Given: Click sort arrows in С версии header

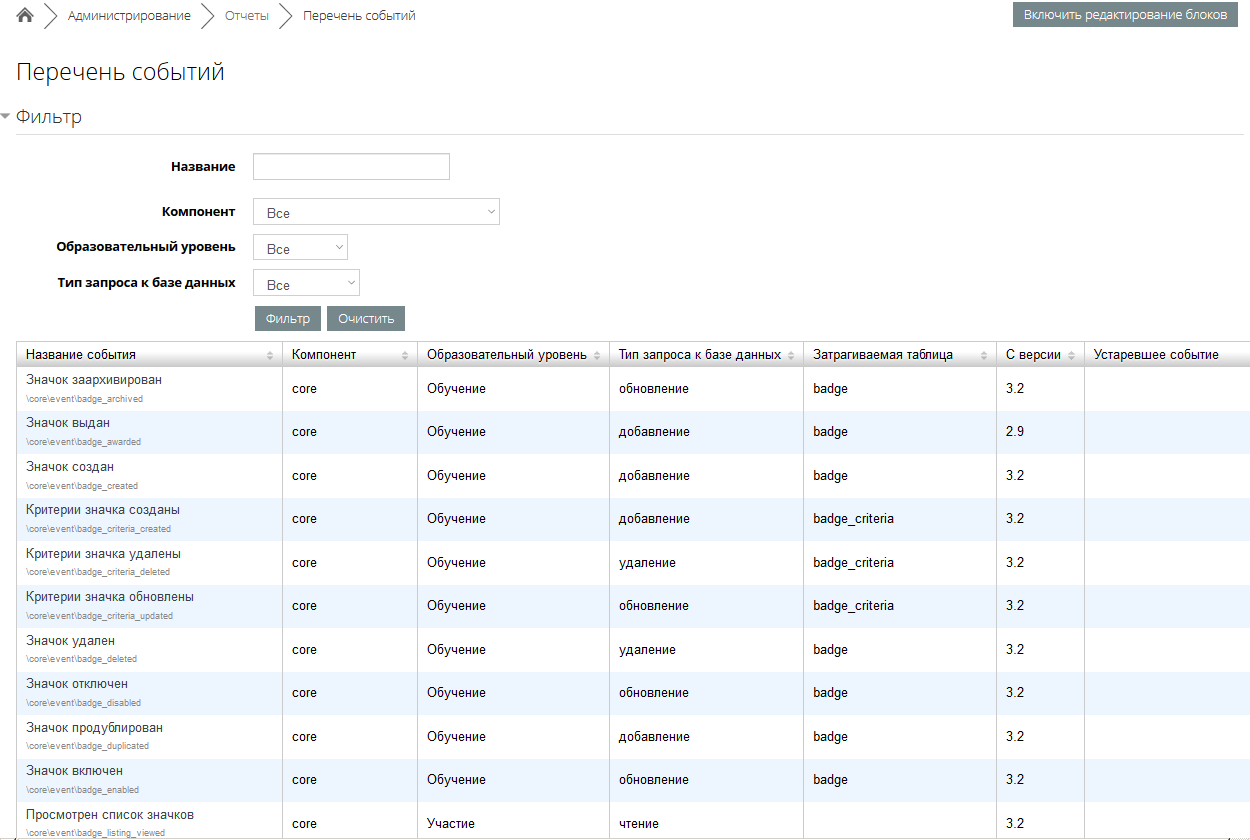Looking at the screenshot, I should point(1072,356).
